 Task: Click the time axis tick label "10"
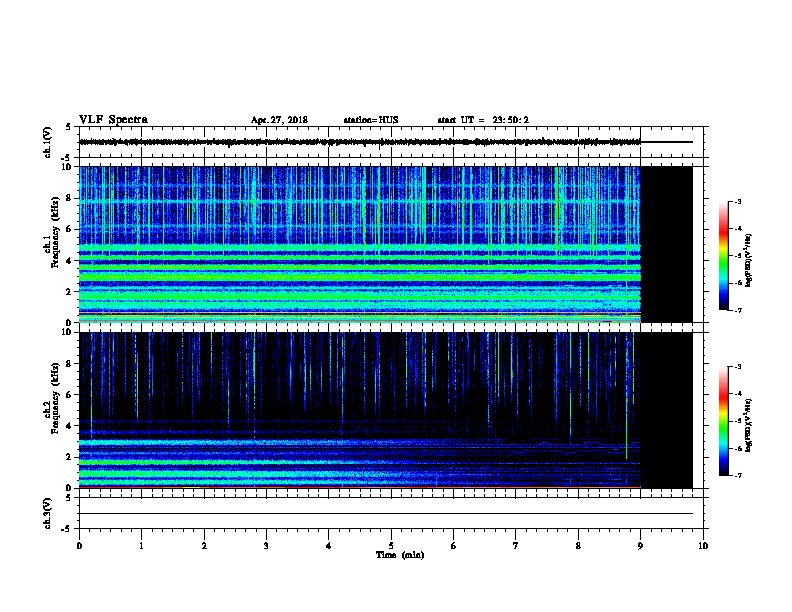point(703,546)
